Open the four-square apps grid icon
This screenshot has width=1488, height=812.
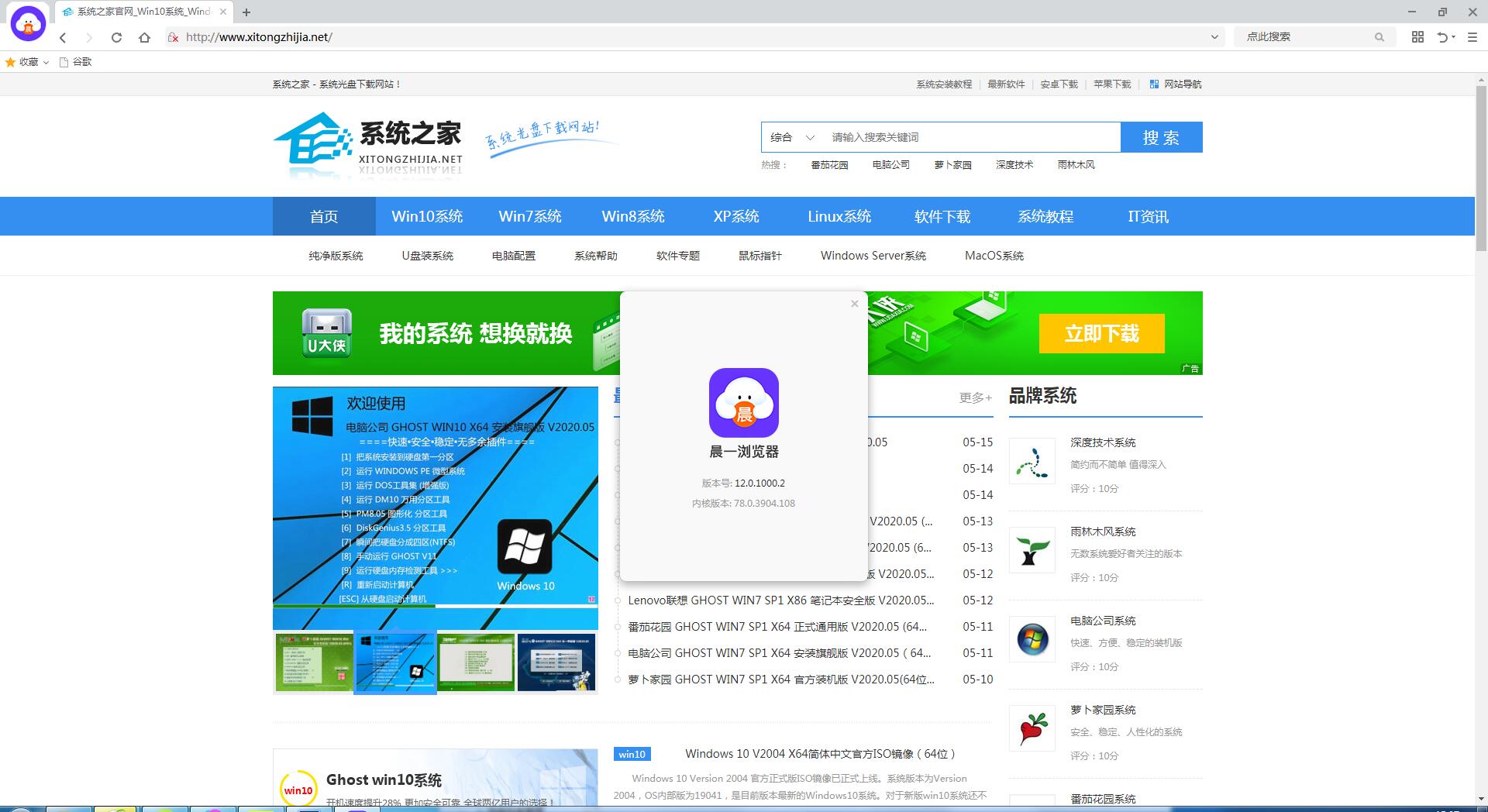1417,36
